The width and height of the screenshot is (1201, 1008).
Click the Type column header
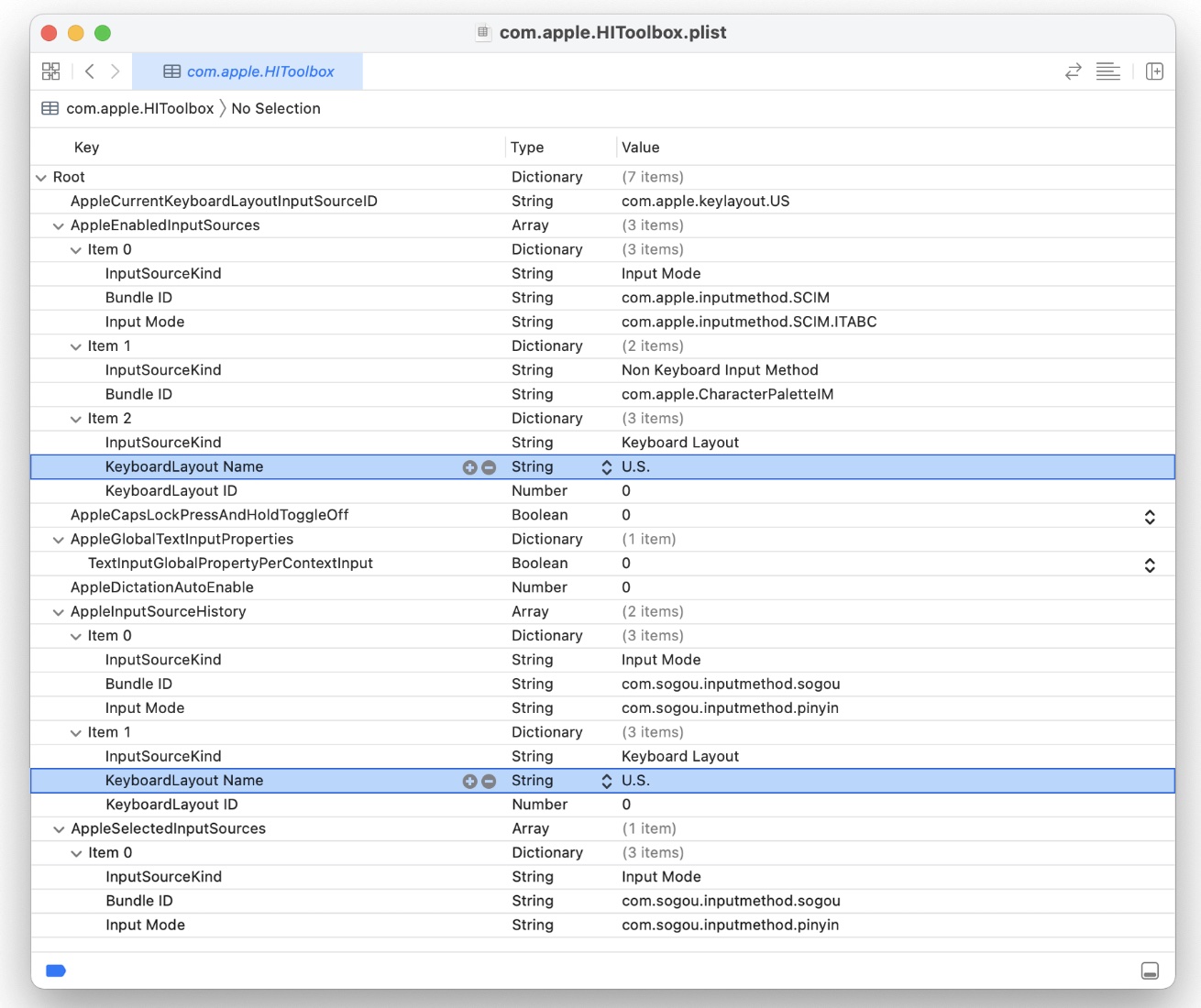pos(527,148)
